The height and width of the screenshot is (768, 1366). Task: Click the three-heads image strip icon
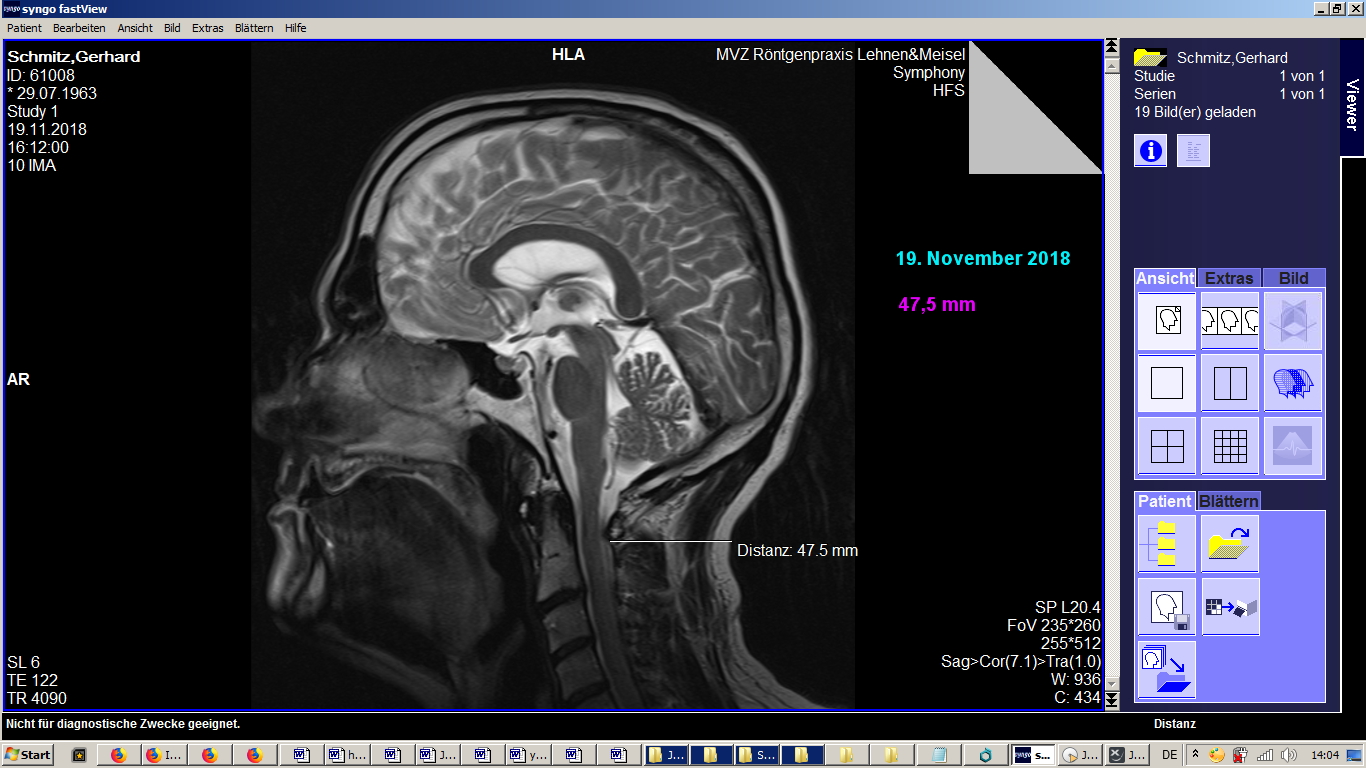1229,321
